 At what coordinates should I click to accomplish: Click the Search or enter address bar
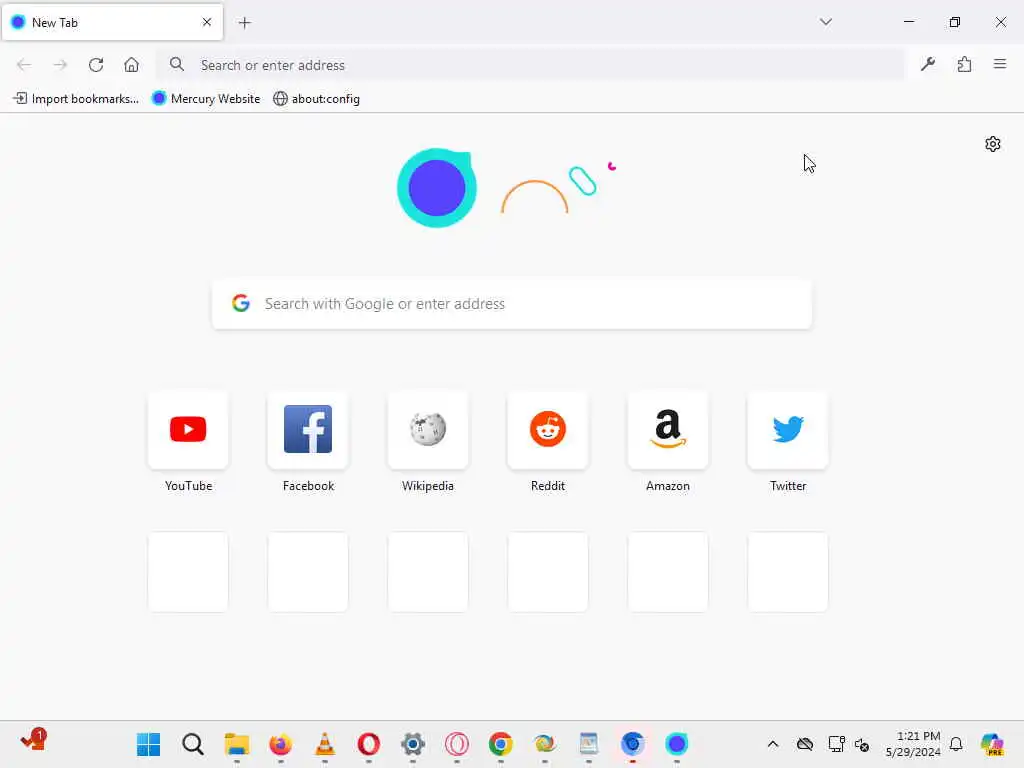530,65
